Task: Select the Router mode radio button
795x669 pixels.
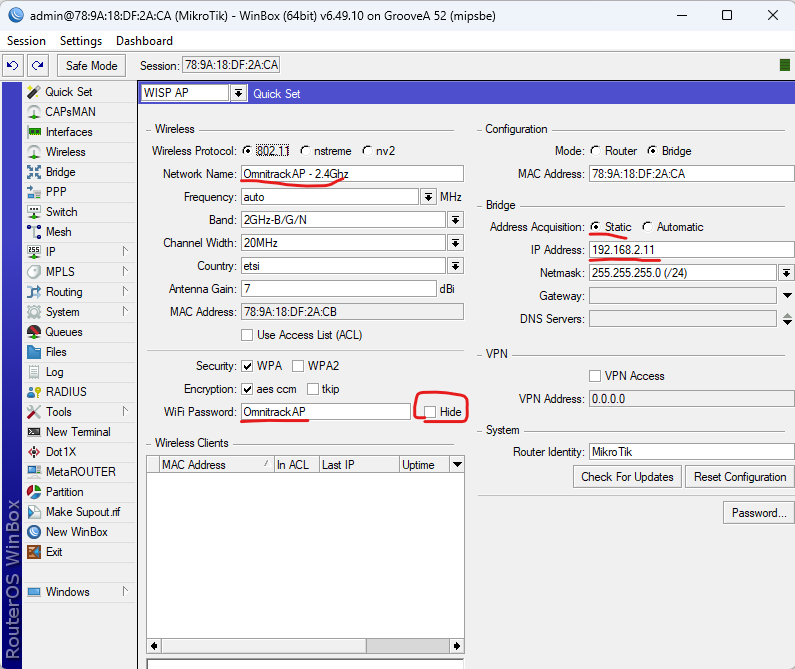Action: click(596, 151)
